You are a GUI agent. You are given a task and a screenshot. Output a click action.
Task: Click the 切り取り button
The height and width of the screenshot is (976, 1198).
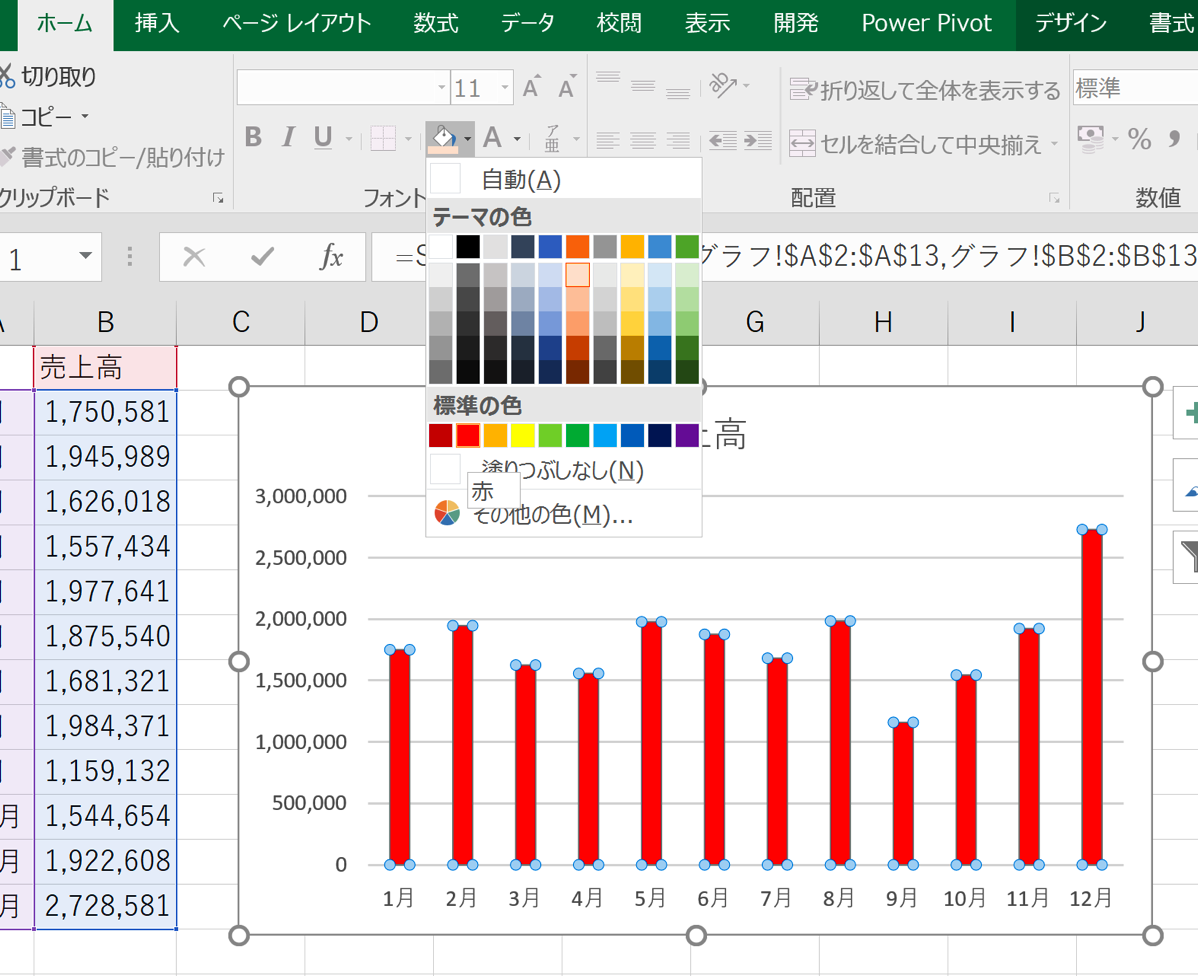coord(49,76)
